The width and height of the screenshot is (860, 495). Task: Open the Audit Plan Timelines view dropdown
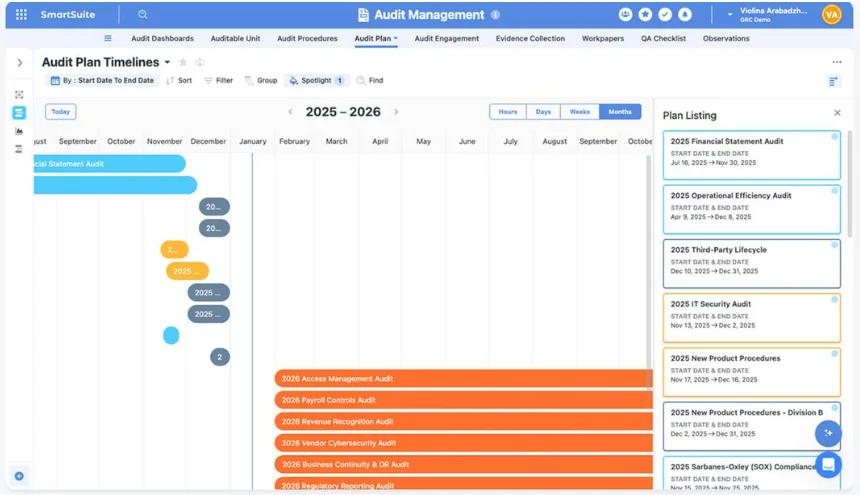click(x=167, y=62)
